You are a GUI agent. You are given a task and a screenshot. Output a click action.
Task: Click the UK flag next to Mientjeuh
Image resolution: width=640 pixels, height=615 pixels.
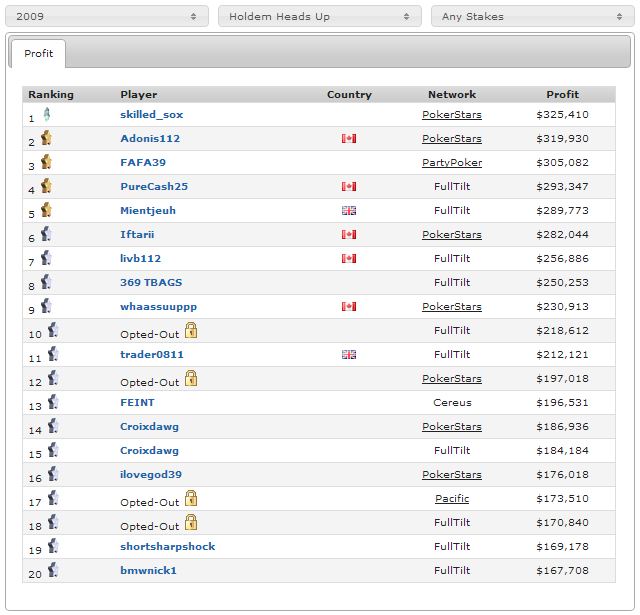coord(349,211)
